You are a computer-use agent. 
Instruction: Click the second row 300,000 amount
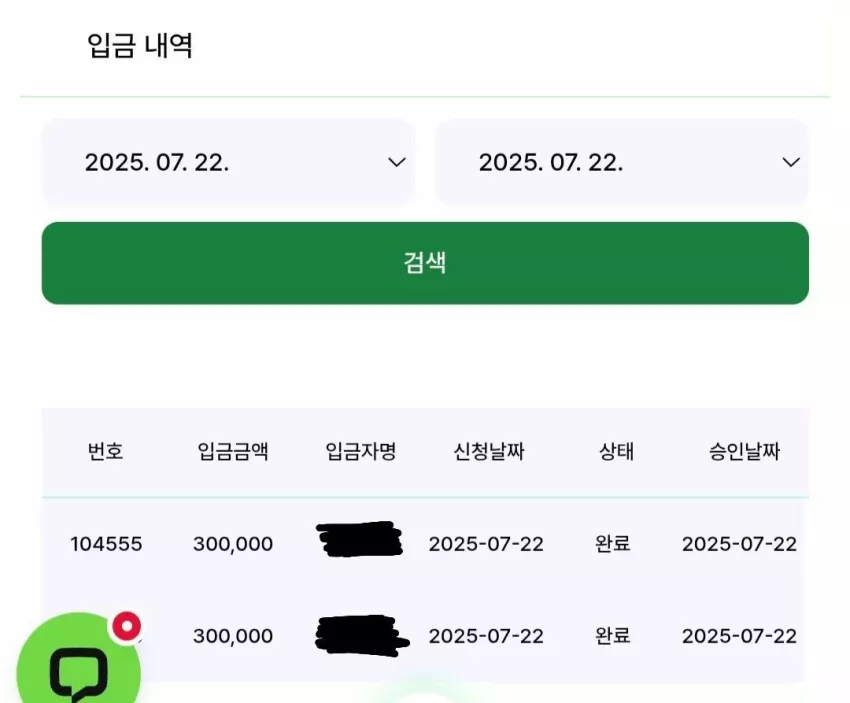233,636
